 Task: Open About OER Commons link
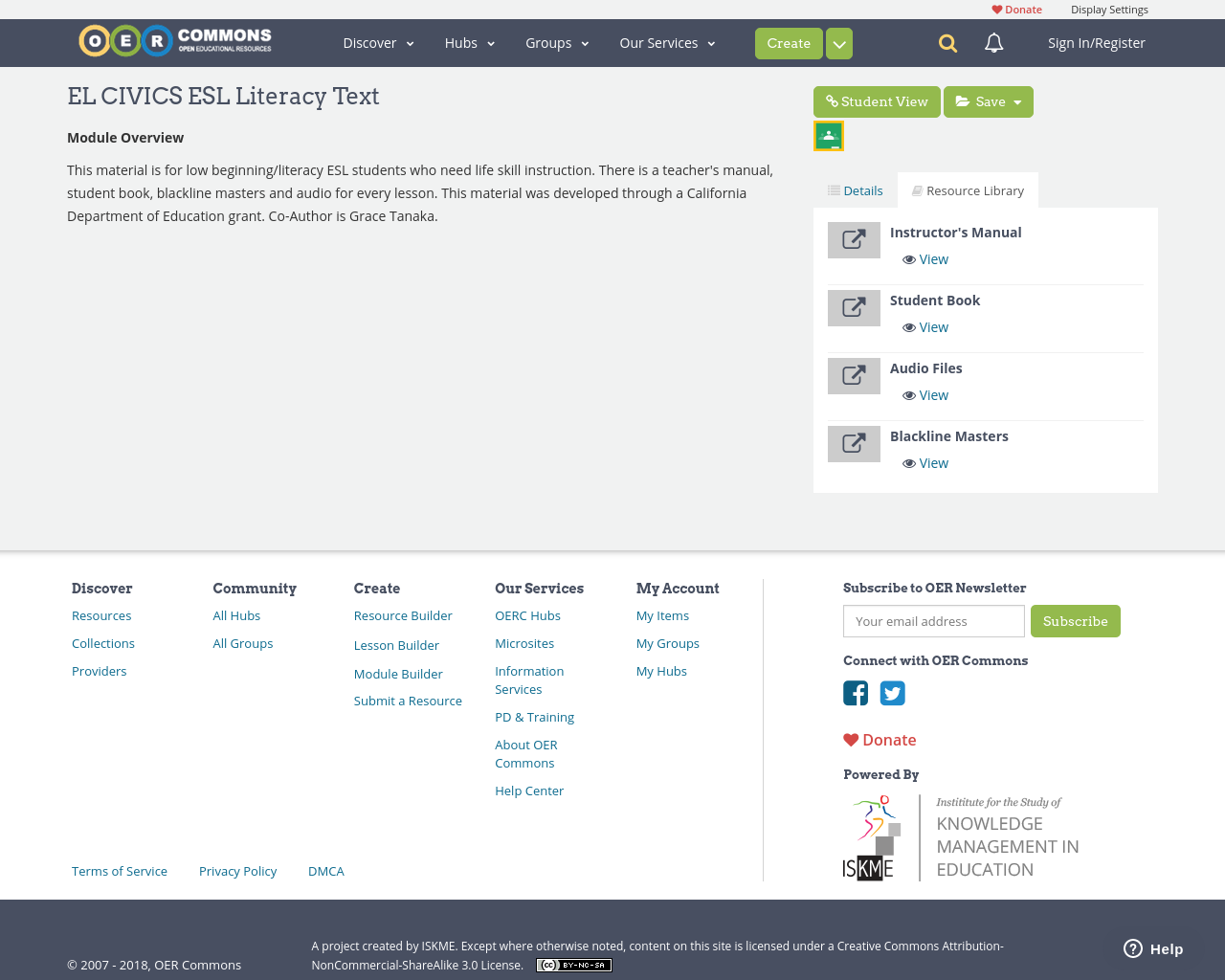pos(526,754)
